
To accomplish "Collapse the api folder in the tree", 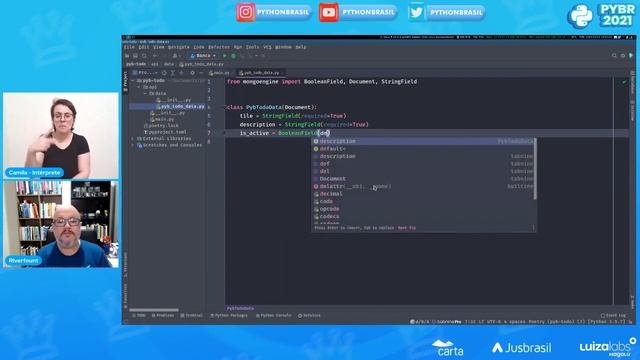I will [139, 87].
